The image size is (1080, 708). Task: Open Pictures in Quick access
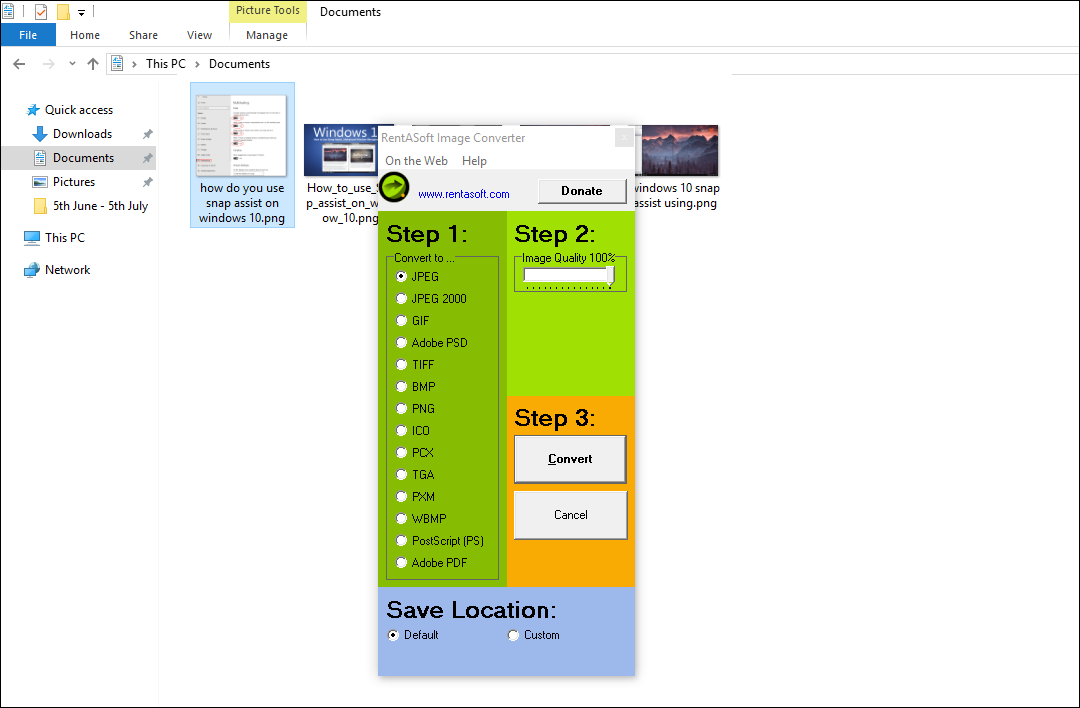tap(74, 182)
